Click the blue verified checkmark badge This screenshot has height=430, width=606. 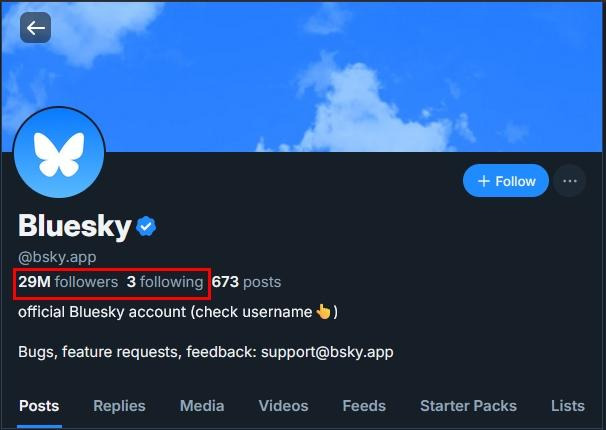point(147,227)
